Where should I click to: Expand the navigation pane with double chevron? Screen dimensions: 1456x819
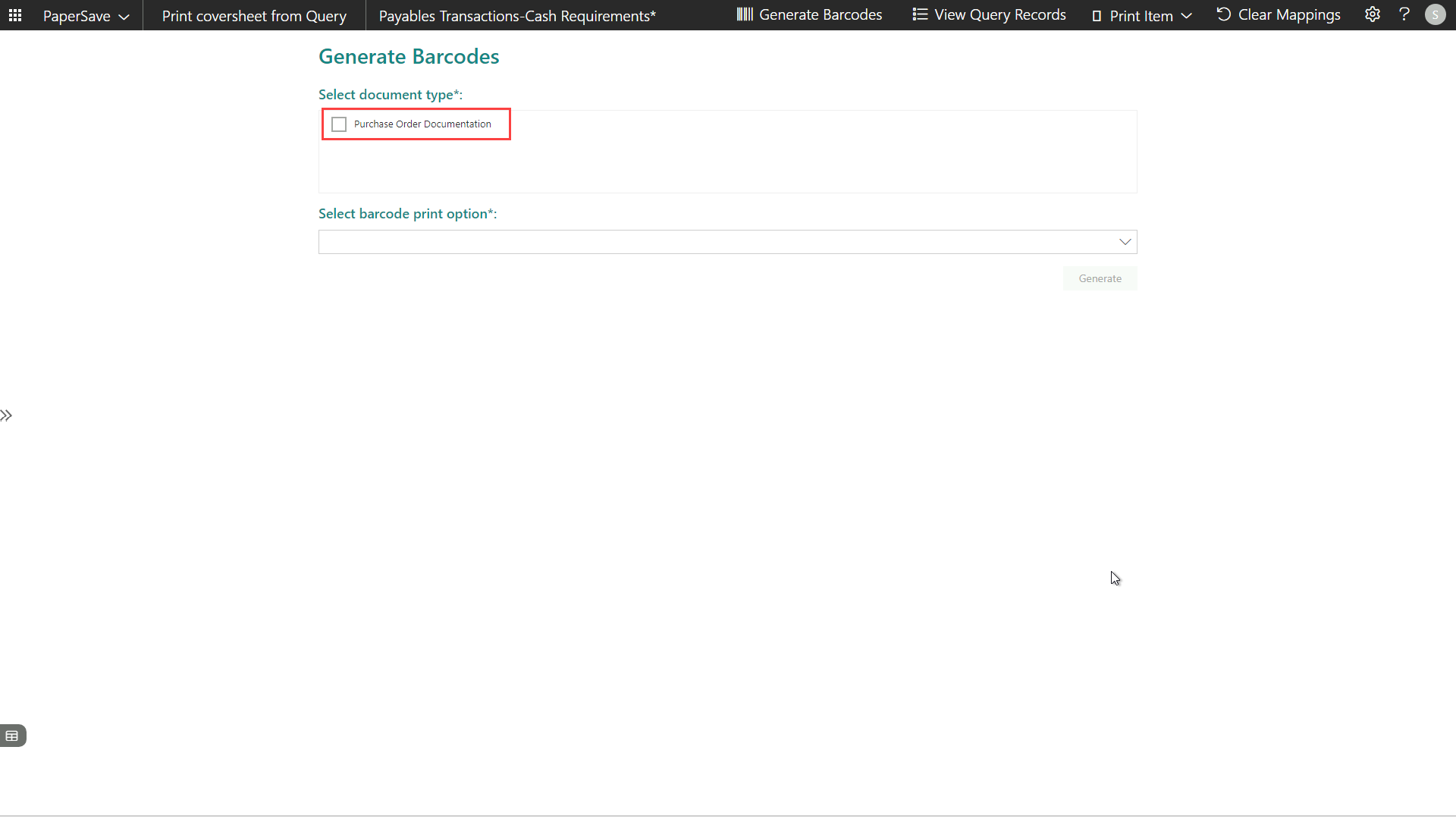[6, 416]
